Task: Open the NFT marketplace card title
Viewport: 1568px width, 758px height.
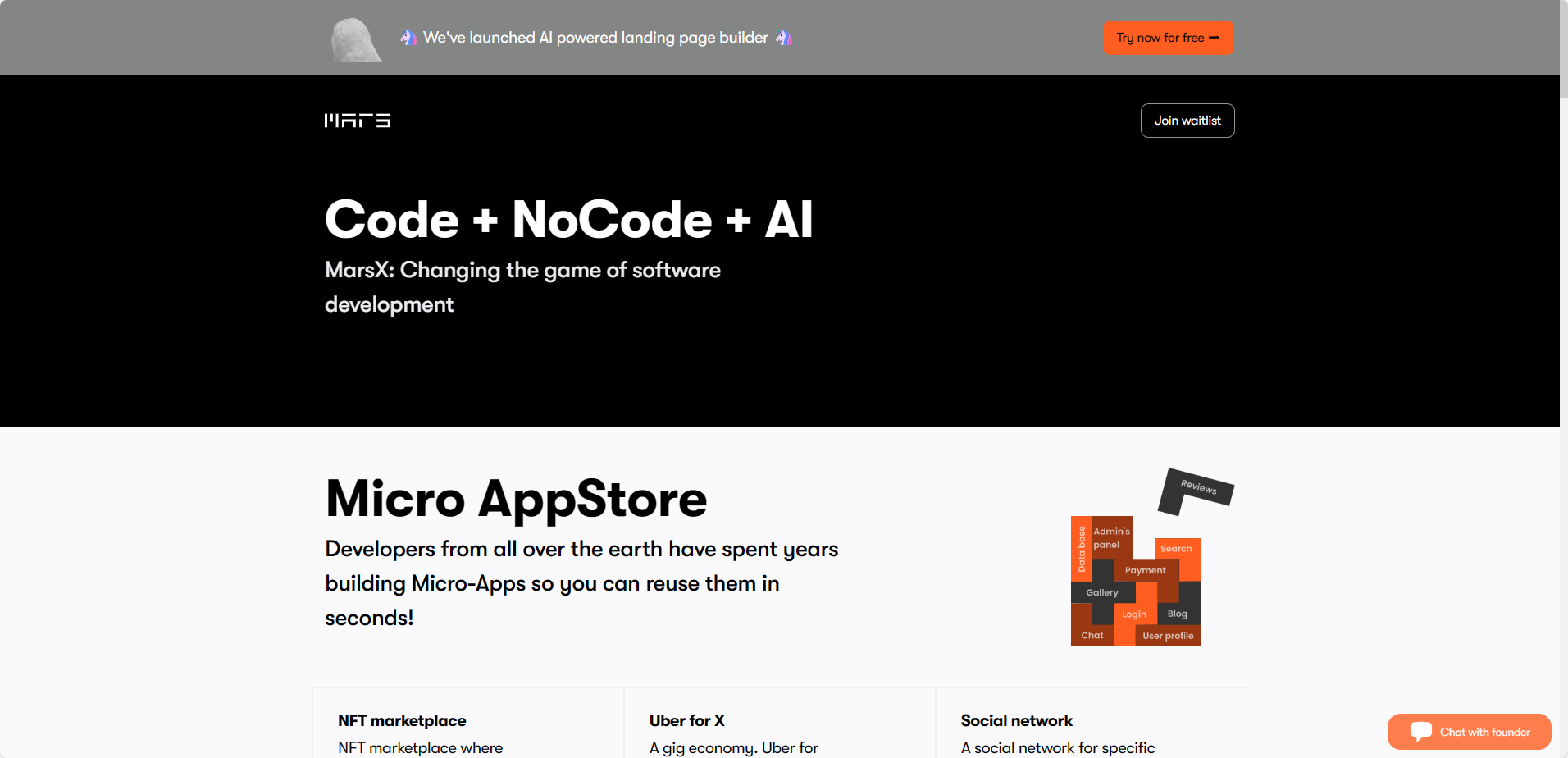Action: (x=402, y=720)
